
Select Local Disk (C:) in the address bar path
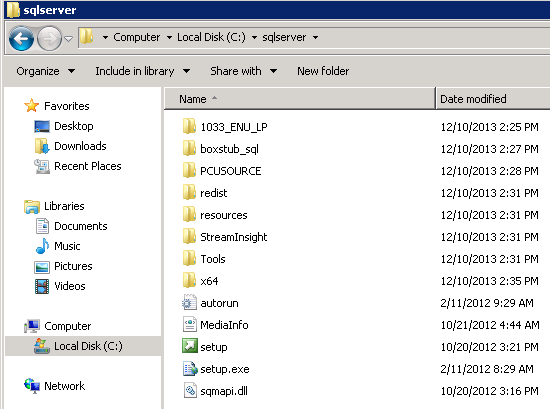pyautogui.click(x=211, y=37)
